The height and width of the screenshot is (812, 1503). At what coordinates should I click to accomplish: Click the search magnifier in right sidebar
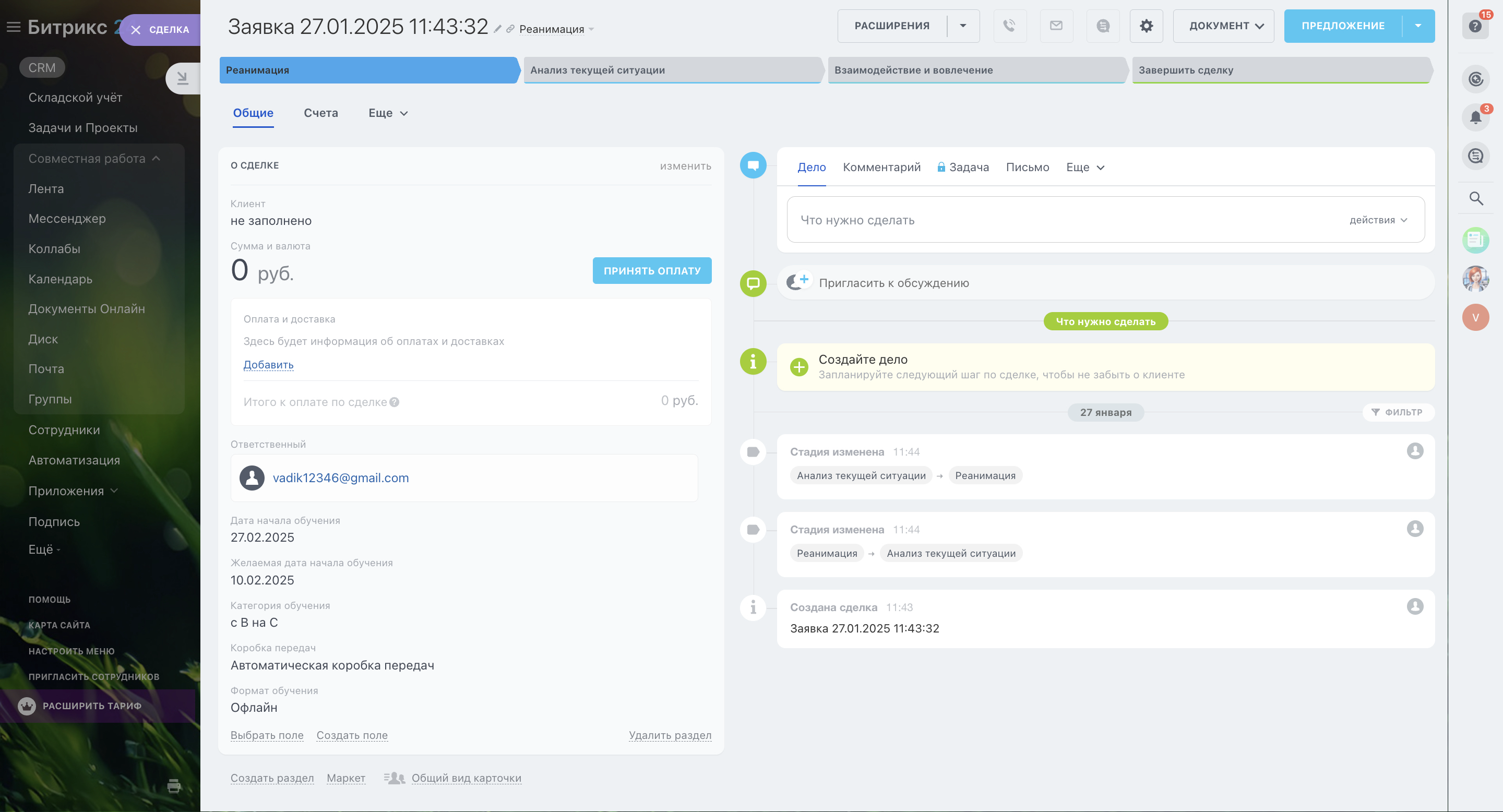pyautogui.click(x=1475, y=198)
